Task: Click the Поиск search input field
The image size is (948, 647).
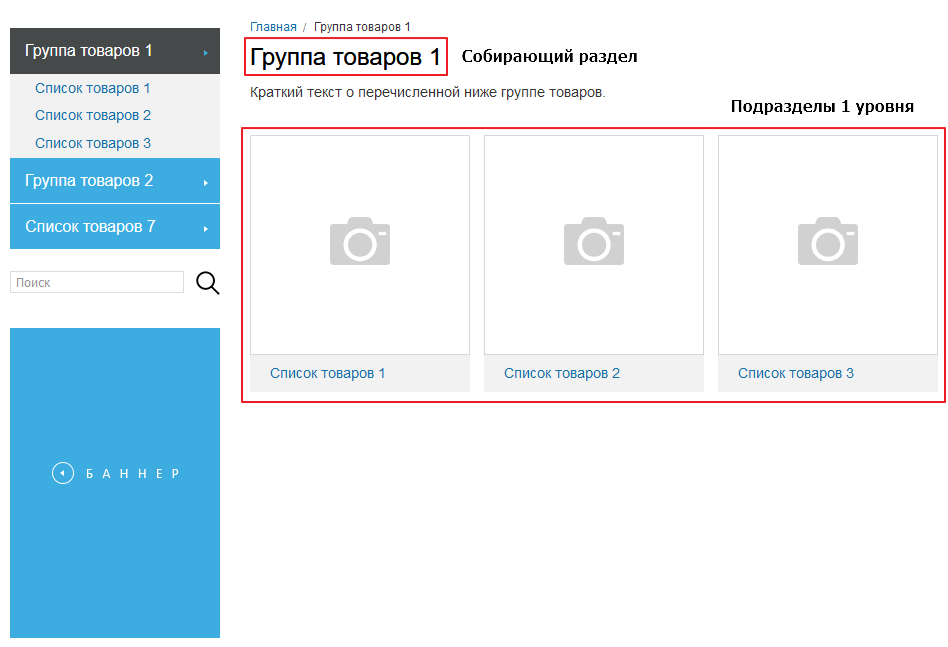Action: 96,283
